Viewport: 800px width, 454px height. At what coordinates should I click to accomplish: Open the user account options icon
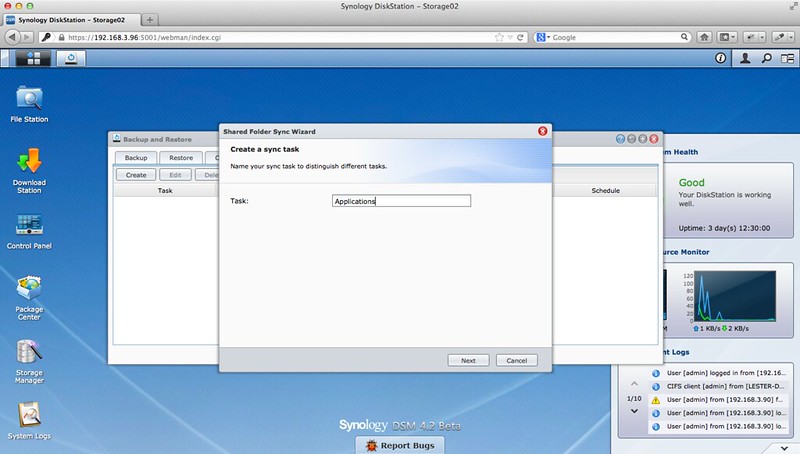745,58
